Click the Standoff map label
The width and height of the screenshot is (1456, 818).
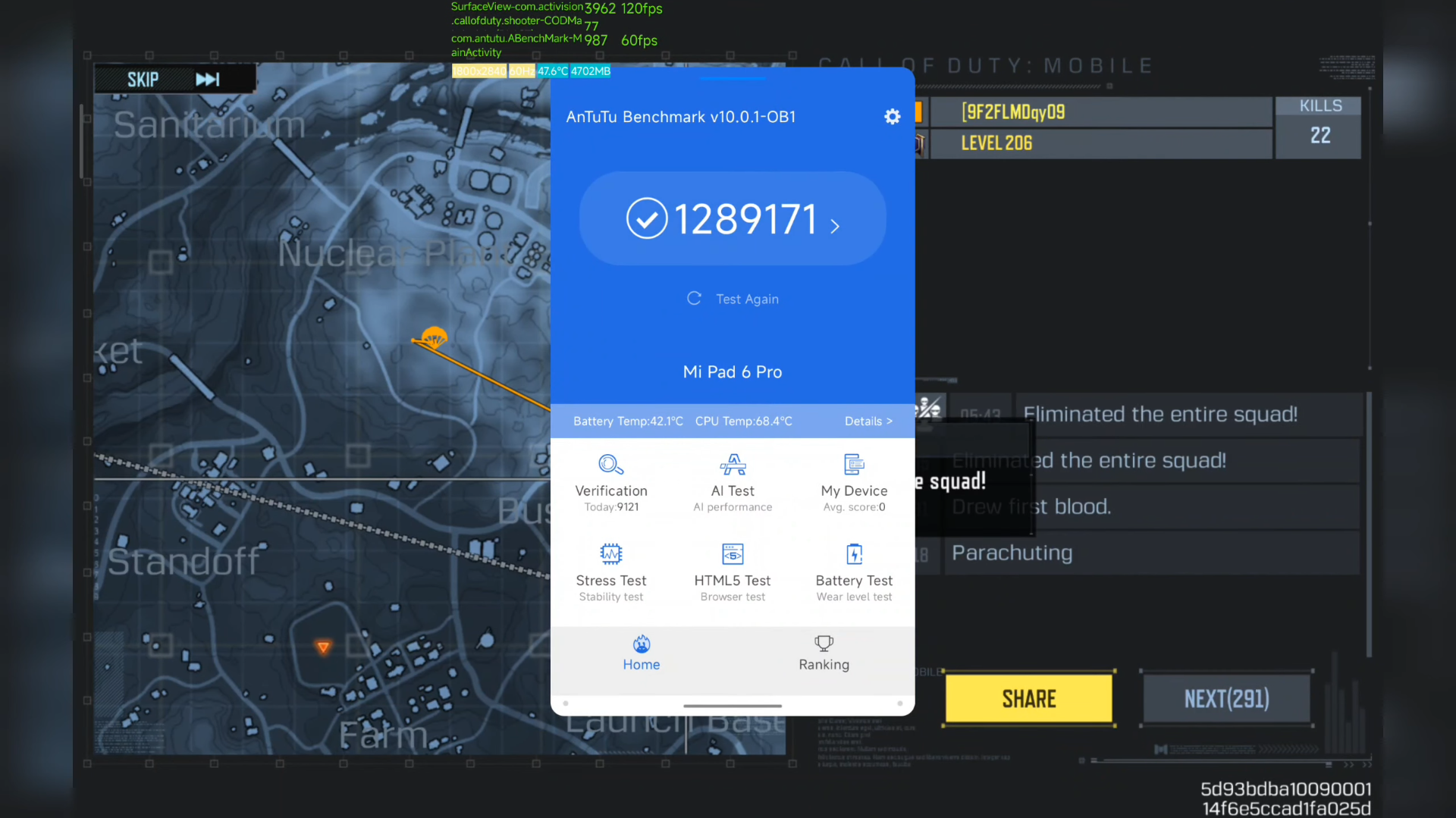(184, 562)
